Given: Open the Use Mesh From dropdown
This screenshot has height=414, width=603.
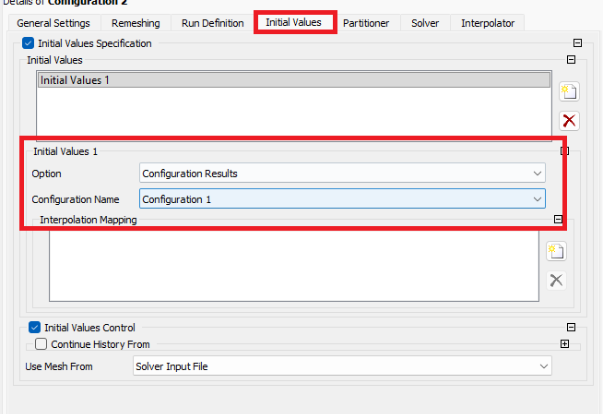Looking at the screenshot, I should [x=341, y=367].
